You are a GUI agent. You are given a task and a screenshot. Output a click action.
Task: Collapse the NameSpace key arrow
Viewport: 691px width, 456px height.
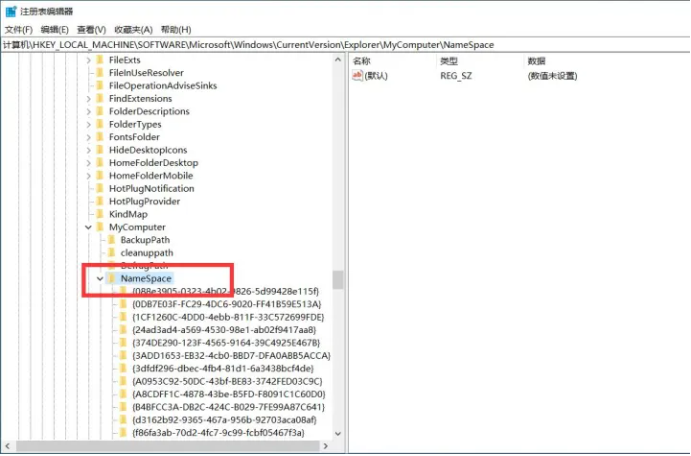pyautogui.click(x=100, y=278)
